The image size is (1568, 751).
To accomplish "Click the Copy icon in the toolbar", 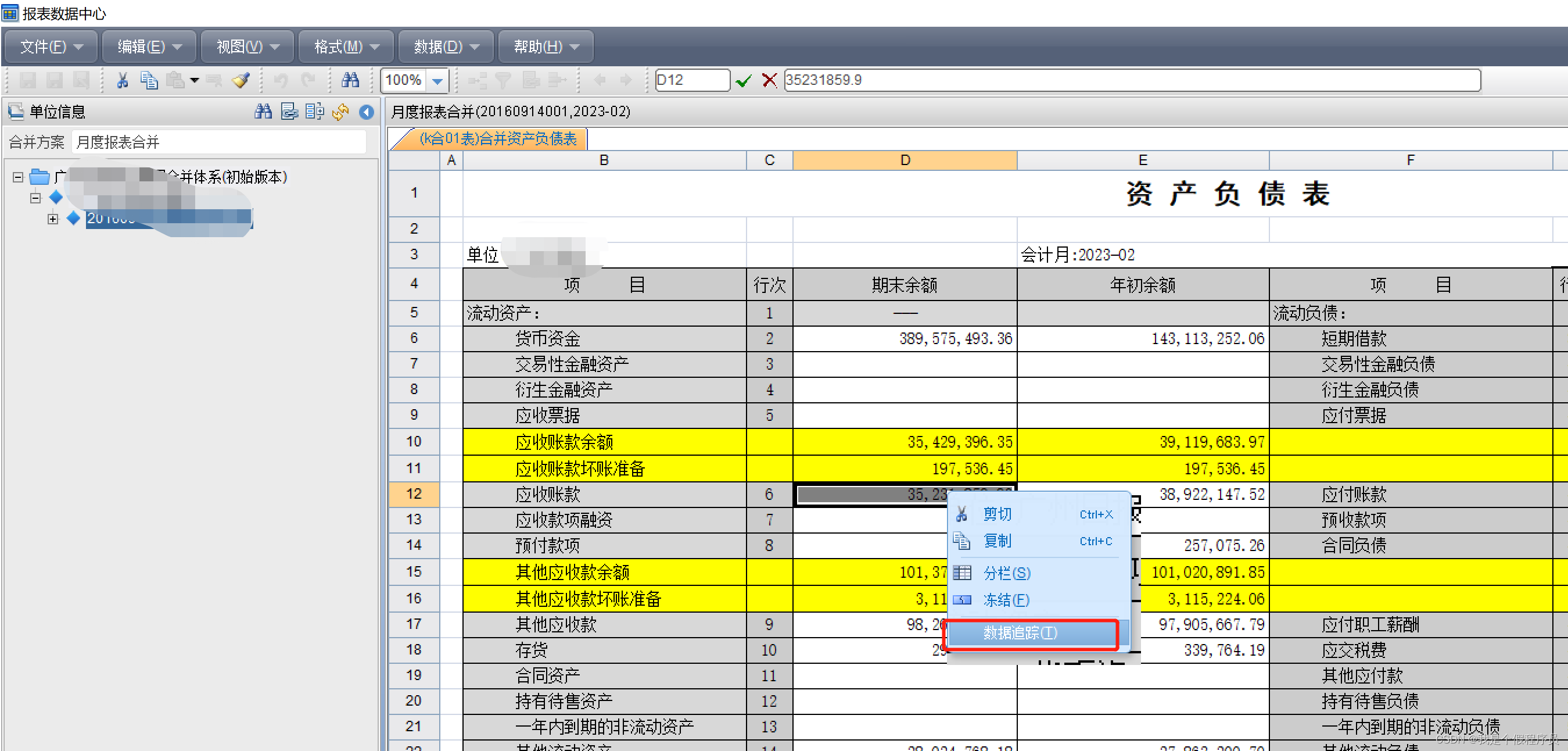I will (x=149, y=80).
